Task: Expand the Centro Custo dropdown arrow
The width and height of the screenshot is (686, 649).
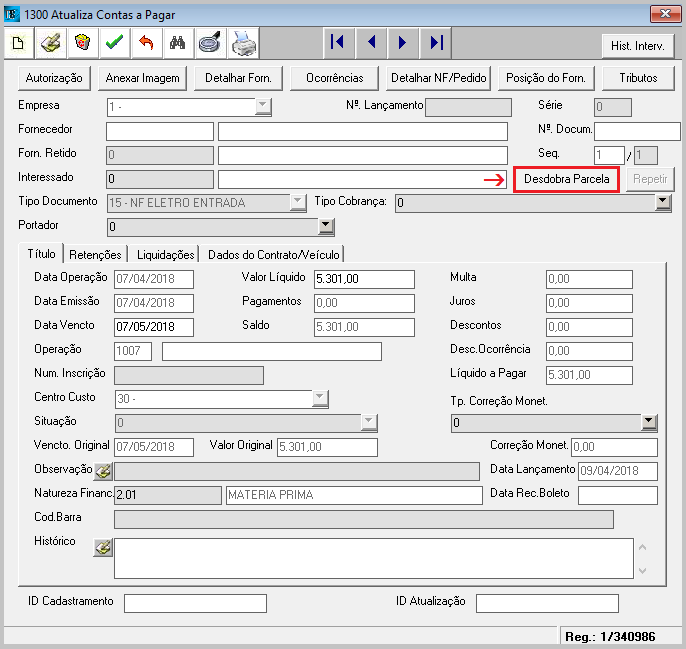Action: 320,399
